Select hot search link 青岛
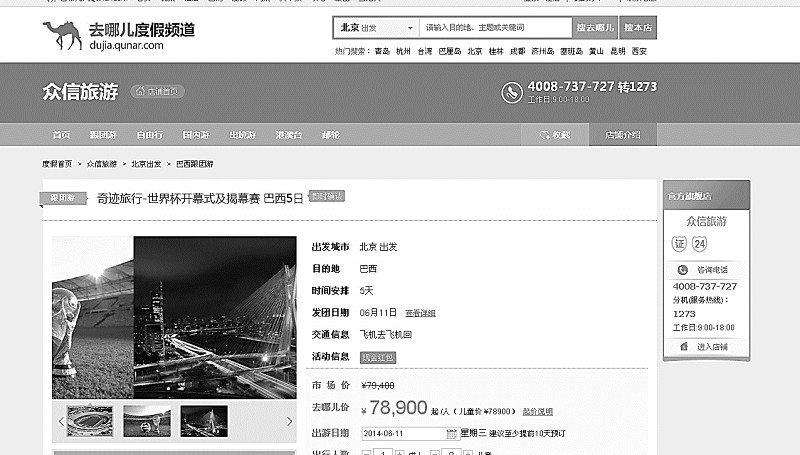800x455 pixels. click(382, 51)
